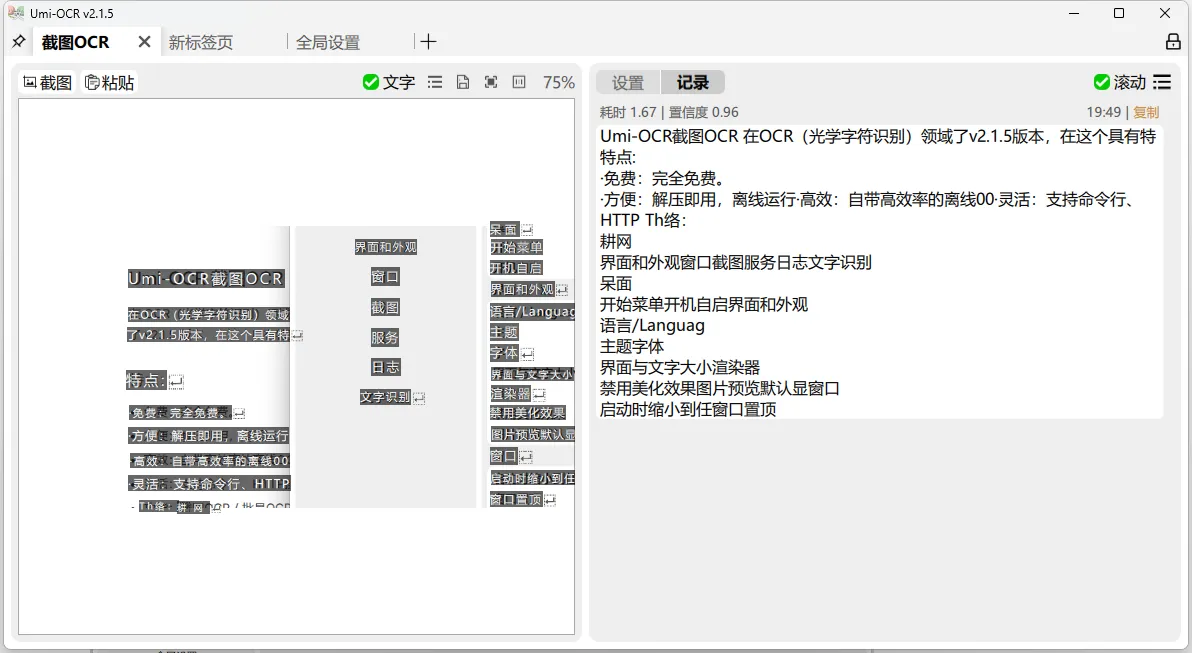This screenshot has width=1192, height=653.
Task: Open the 全局设置 tab
Action: coord(328,43)
